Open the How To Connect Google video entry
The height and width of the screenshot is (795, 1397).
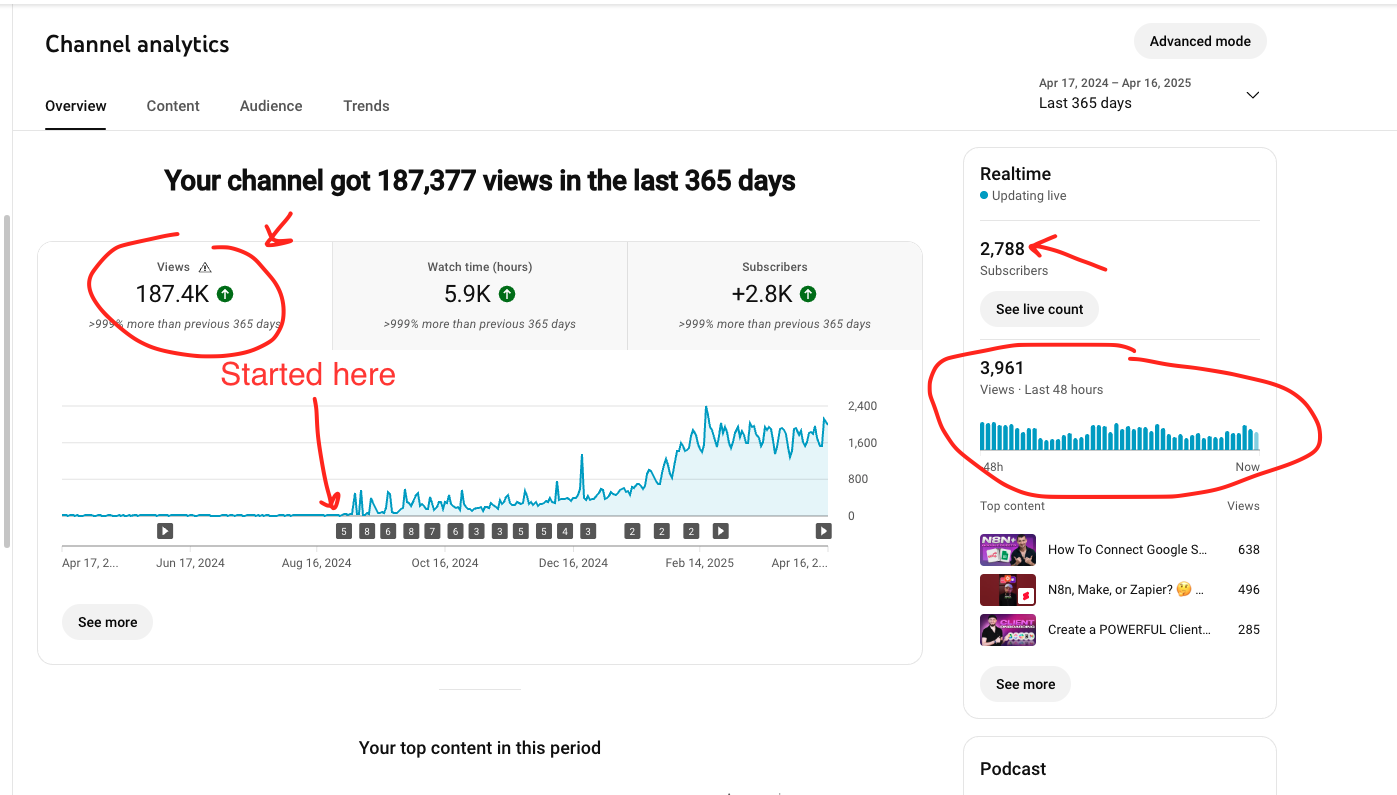1127,549
